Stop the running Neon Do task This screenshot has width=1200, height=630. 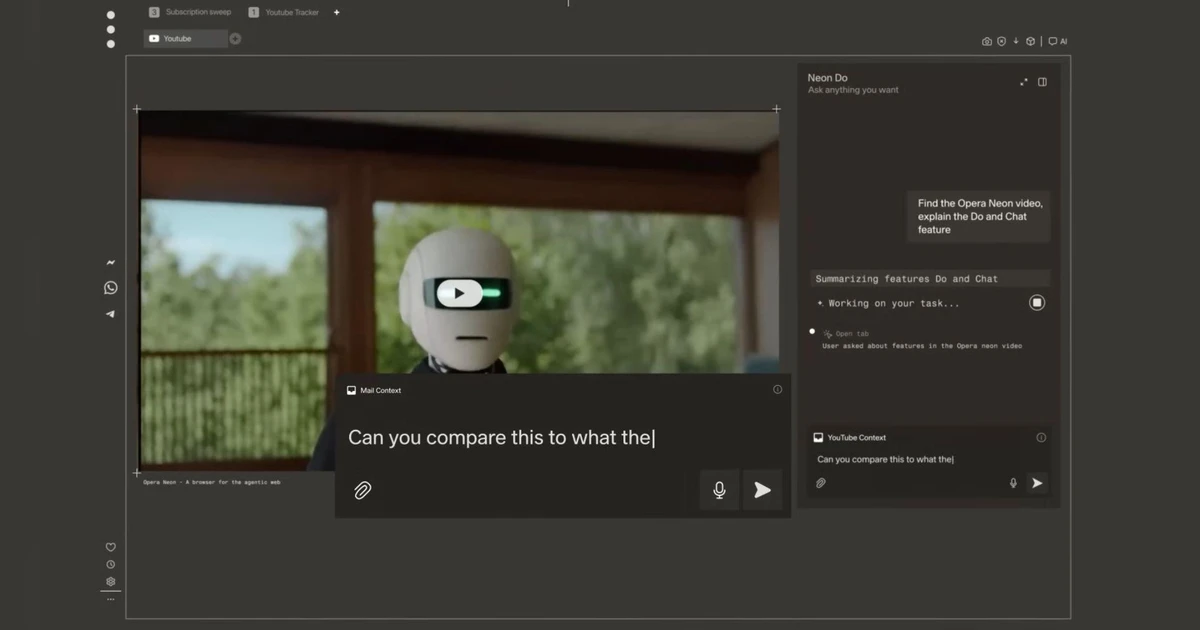coord(1037,303)
